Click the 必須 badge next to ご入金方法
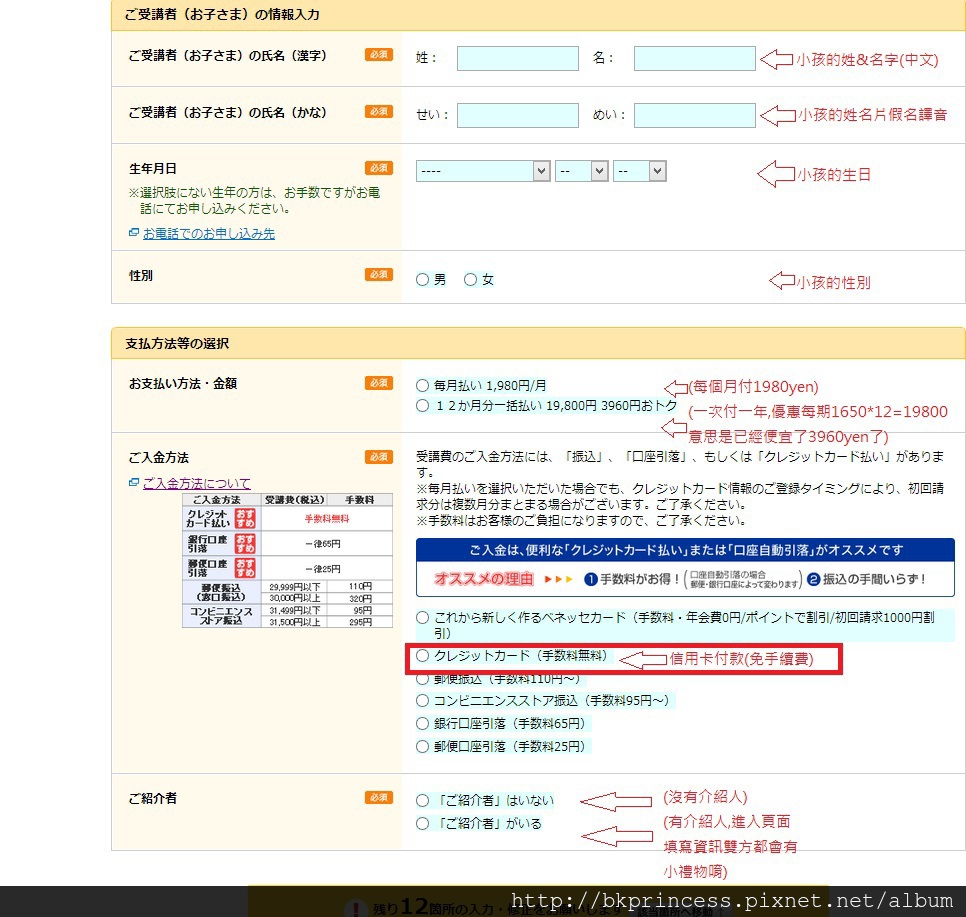The height and width of the screenshot is (917, 966). pyautogui.click(x=379, y=457)
